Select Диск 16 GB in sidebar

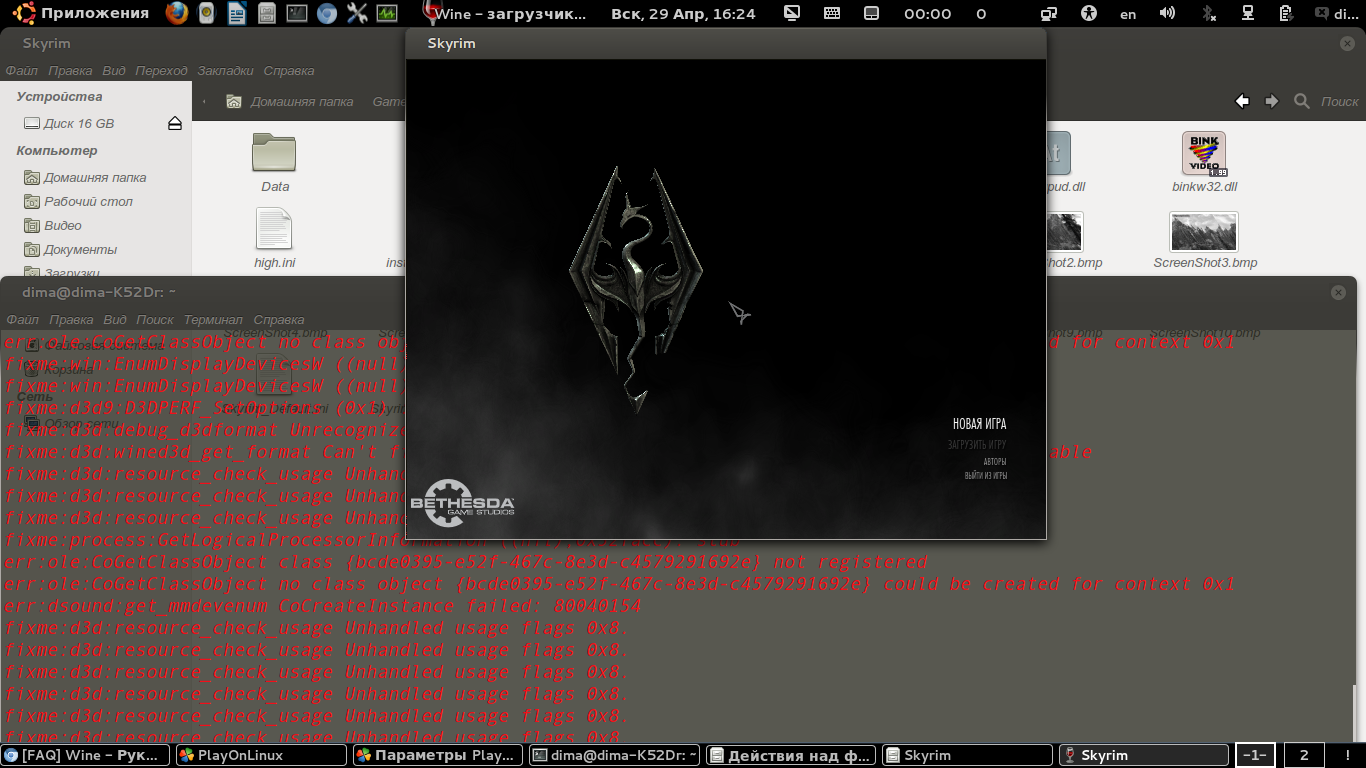pos(79,123)
